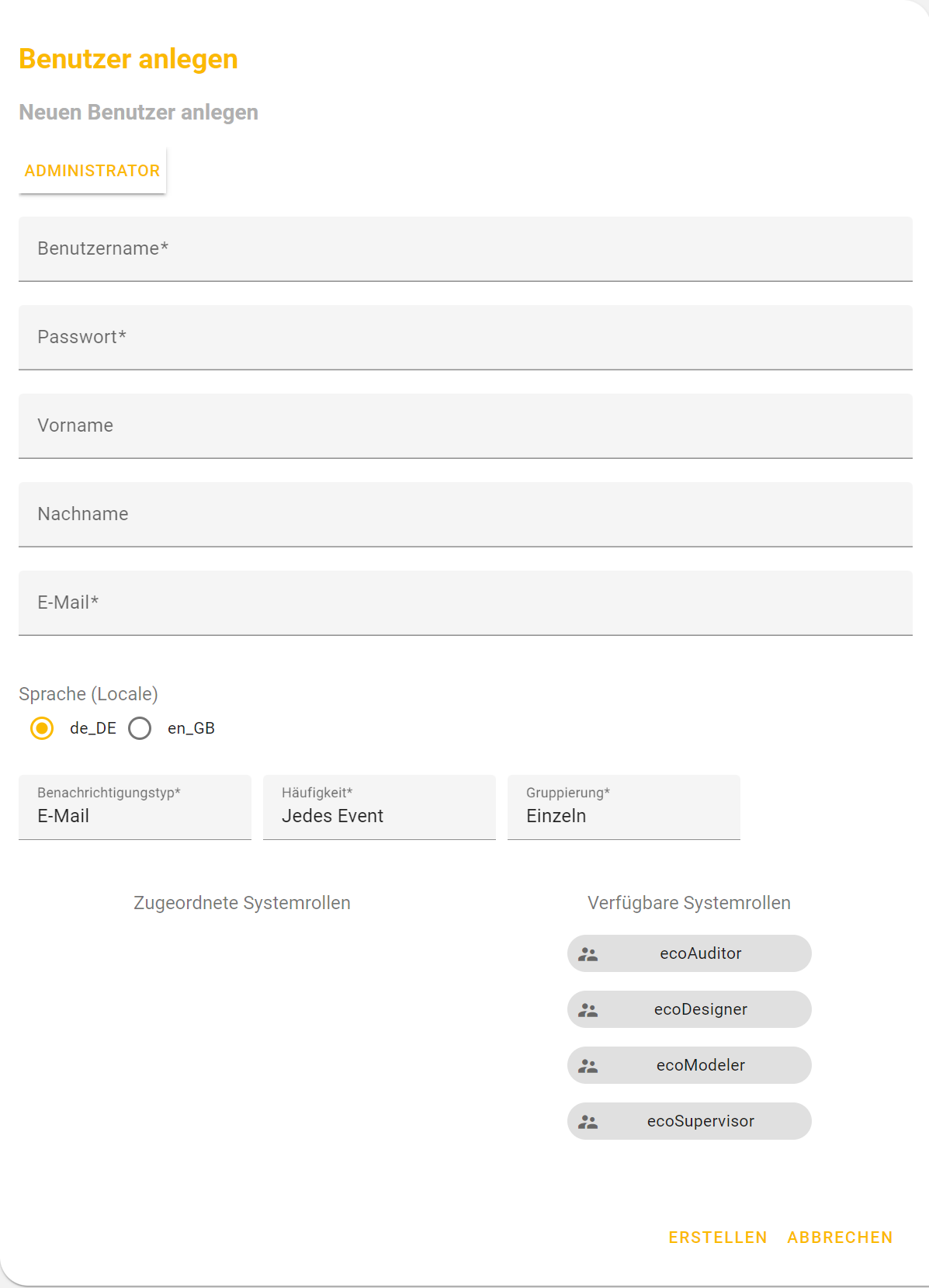The height and width of the screenshot is (1288, 929).
Task: Click the group icon on ecoModeler chip
Action: point(588,1066)
